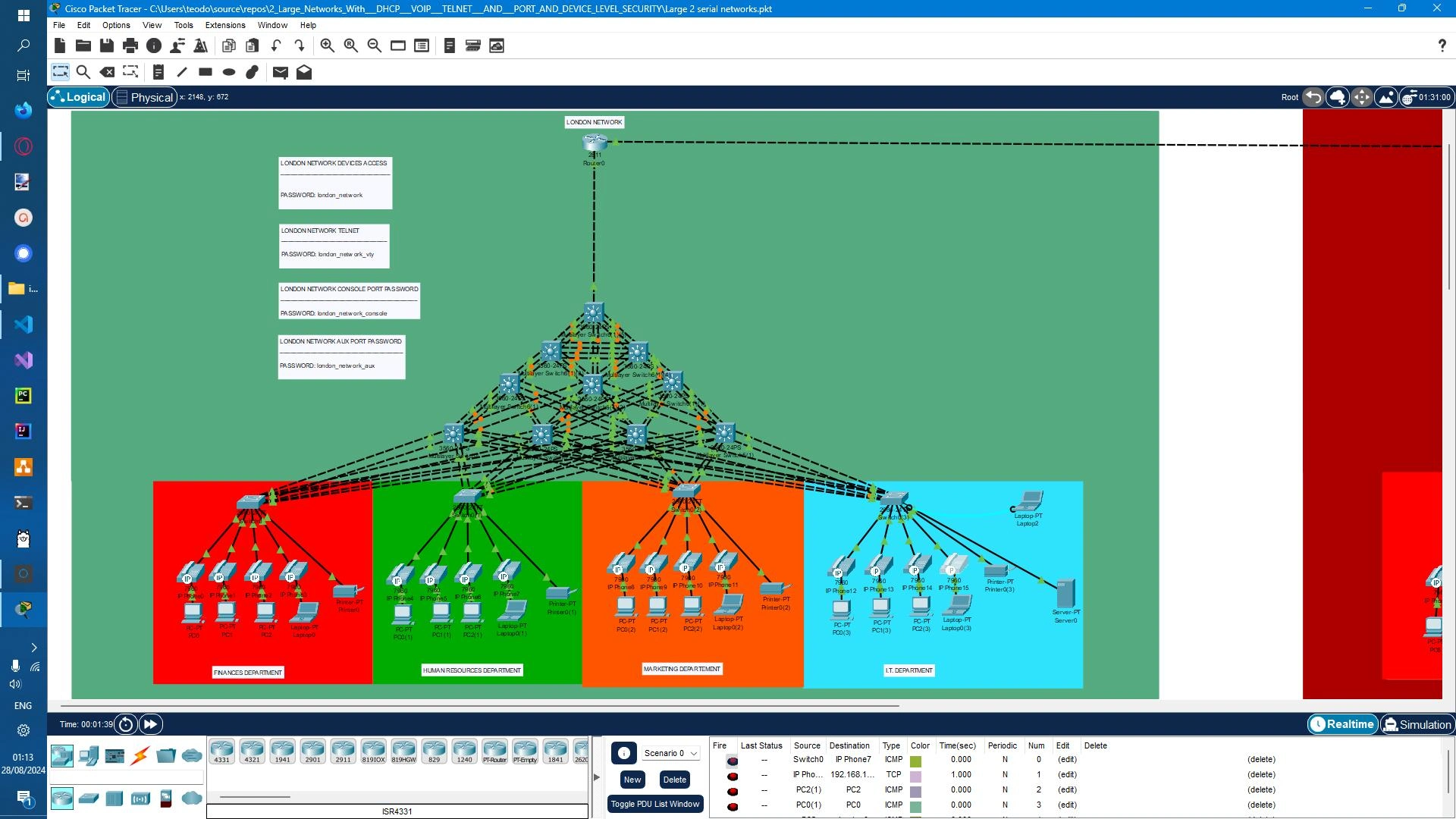Select Switches subcategory
Screen dimensions: 1456x819
(89, 798)
